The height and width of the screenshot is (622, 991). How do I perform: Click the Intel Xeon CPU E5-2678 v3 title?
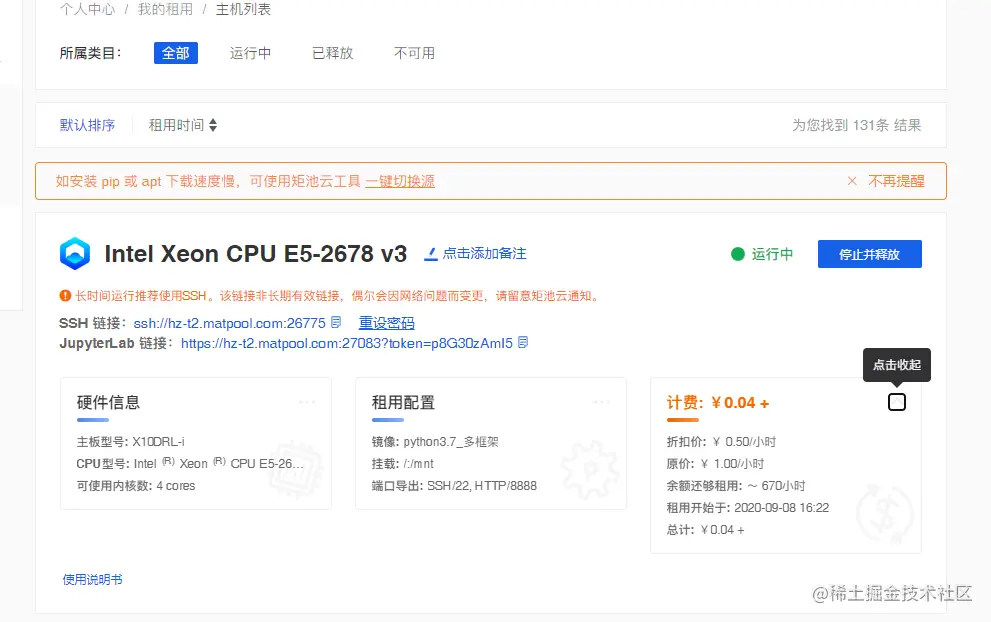pyautogui.click(x=256, y=253)
